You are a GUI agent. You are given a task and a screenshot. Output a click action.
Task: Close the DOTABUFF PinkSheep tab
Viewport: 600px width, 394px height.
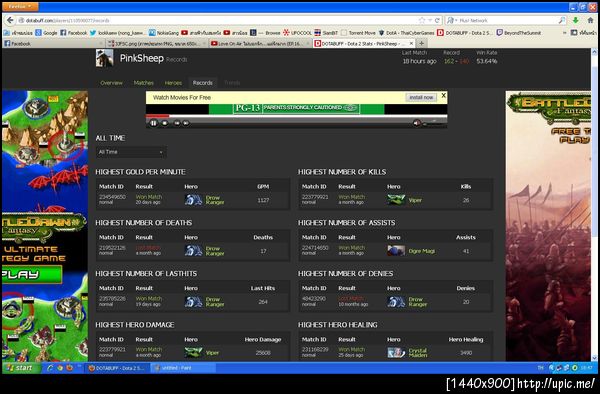[x=411, y=43]
